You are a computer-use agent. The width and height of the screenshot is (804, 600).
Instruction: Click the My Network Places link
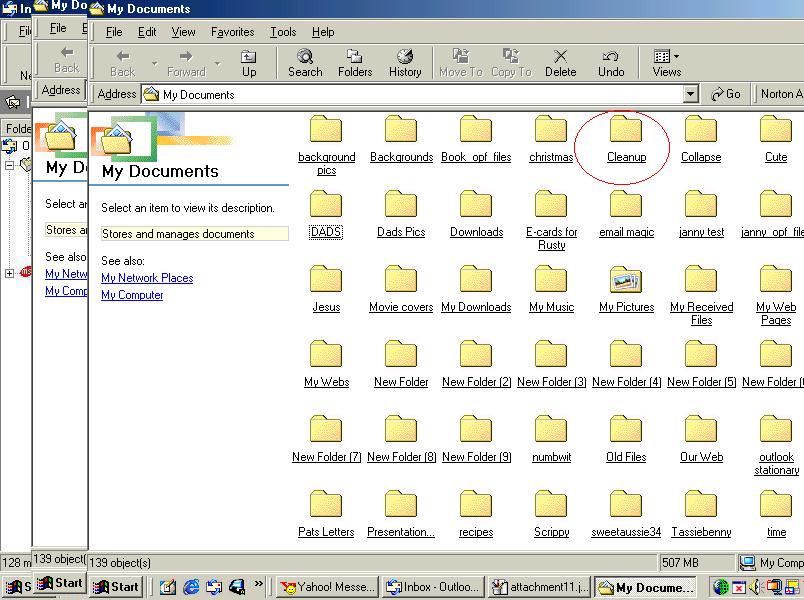[x=147, y=278]
